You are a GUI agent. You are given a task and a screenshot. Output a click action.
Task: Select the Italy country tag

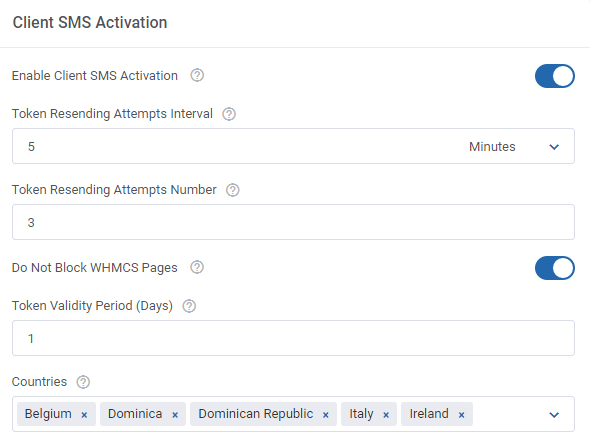click(x=369, y=414)
